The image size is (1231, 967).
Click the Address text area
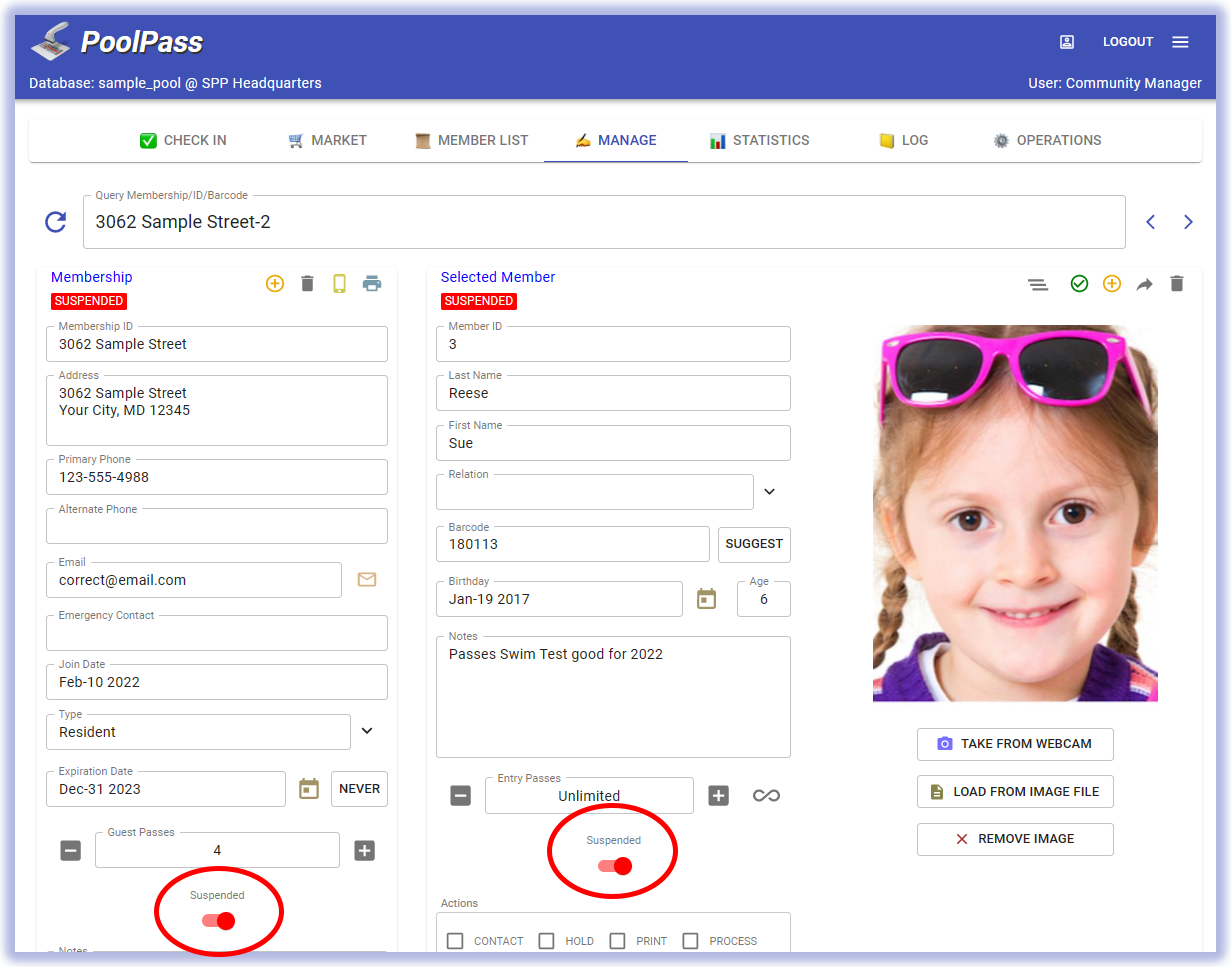(217, 410)
